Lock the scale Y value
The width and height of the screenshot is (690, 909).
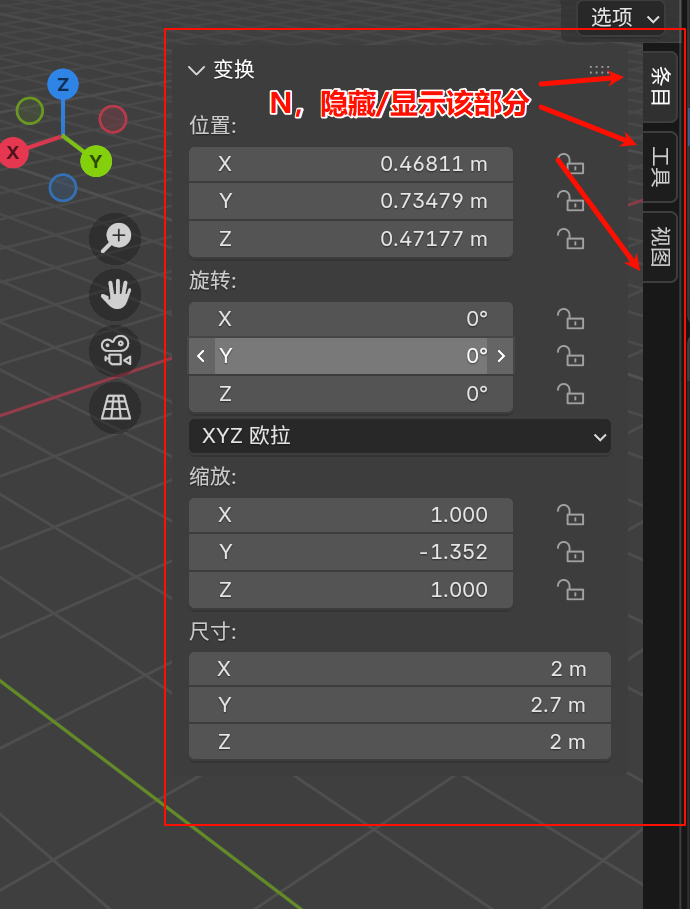[x=570, y=552]
